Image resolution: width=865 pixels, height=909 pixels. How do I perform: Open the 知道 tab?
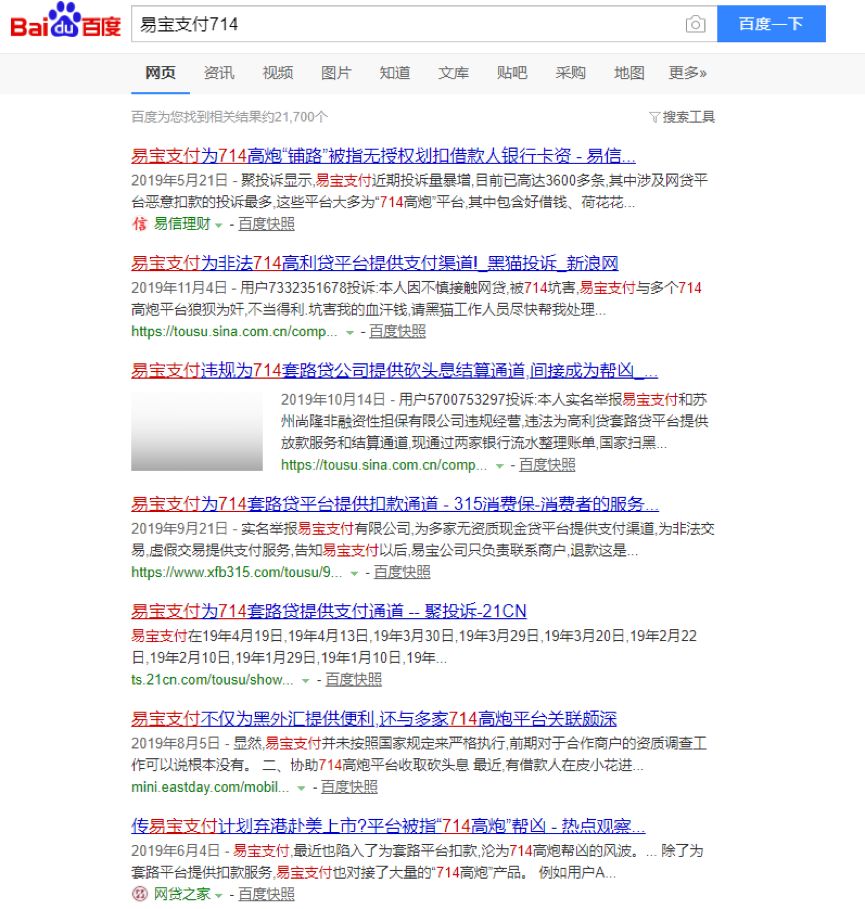coord(395,73)
